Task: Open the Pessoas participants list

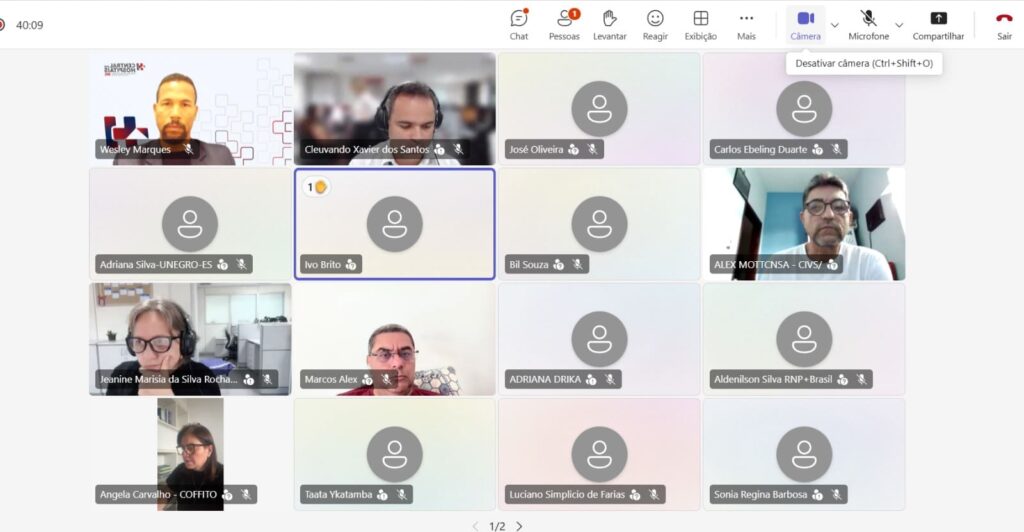Action: pyautogui.click(x=564, y=24)
